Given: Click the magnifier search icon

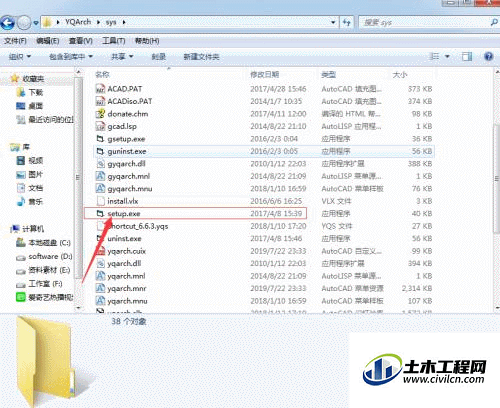Looking at the screenshot, I should 494,22.
